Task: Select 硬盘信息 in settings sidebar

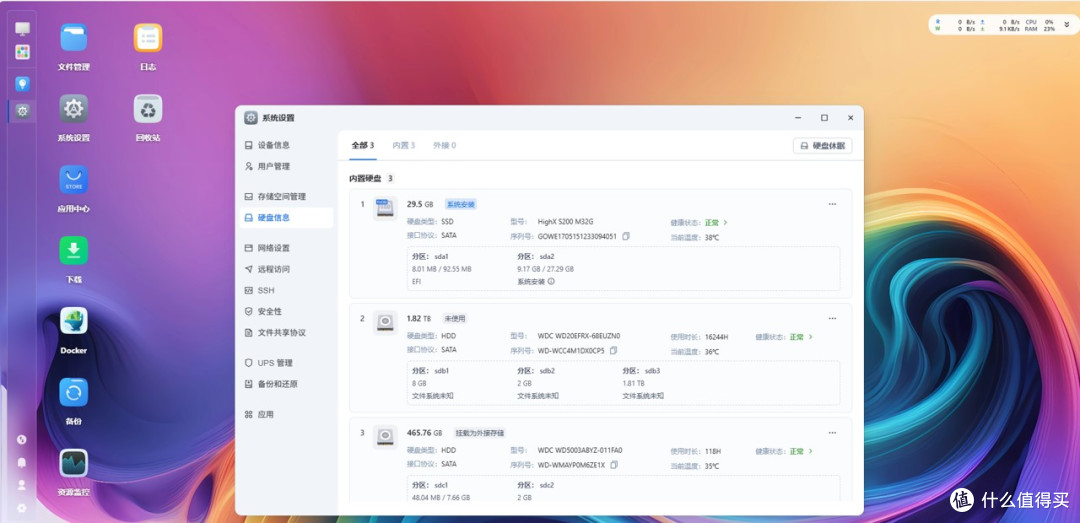Action: 286,218
